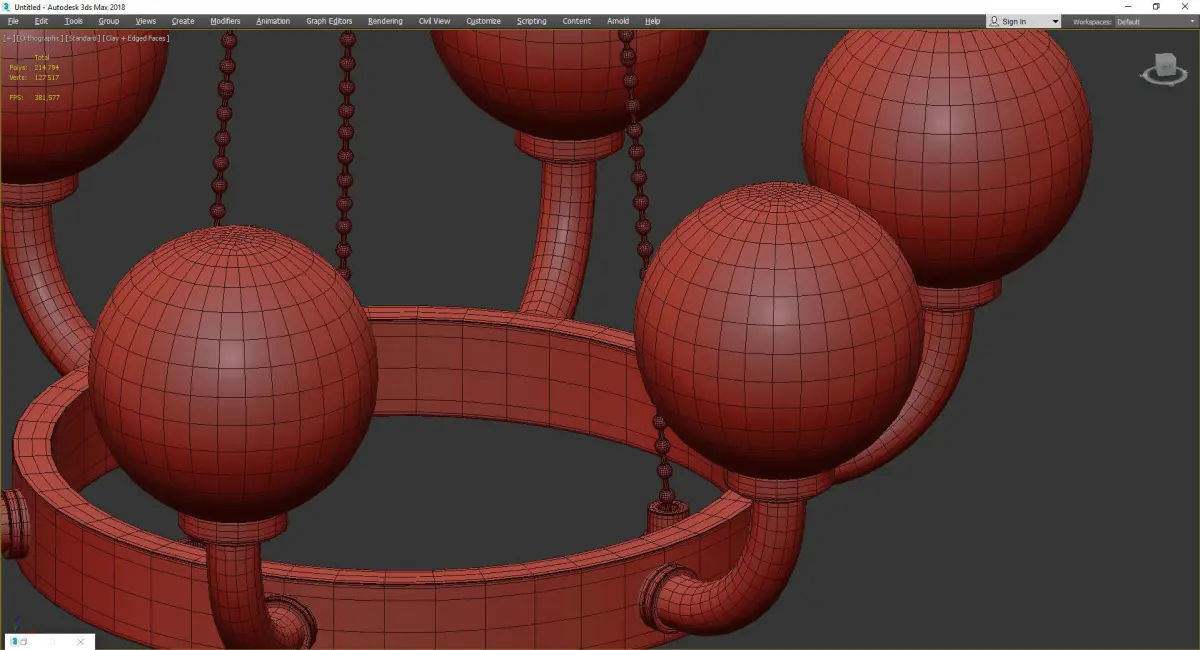Expand the Sign In dropdown arrow

coord(1054,21)
